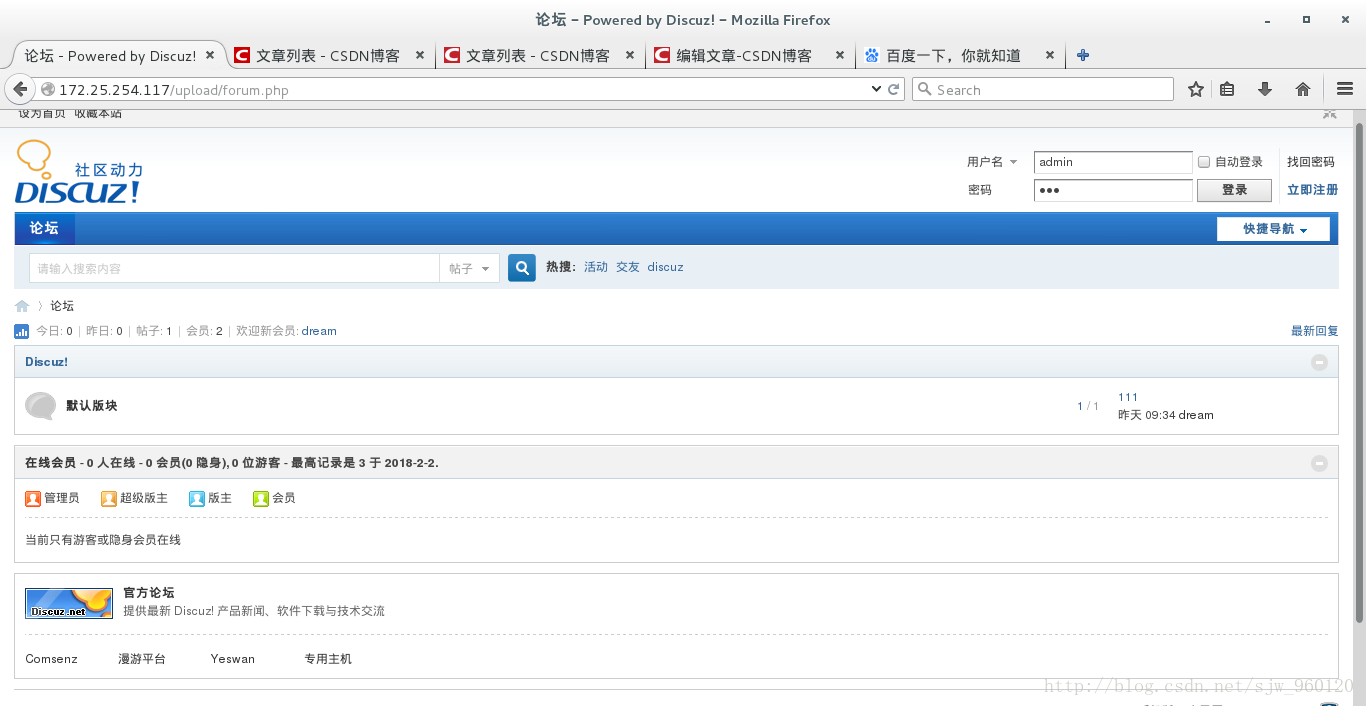This screenshot has width=1366, height=706.
Task: Click the speech bubble icon beside 默认版块
Action: click(x=41, y=405)
